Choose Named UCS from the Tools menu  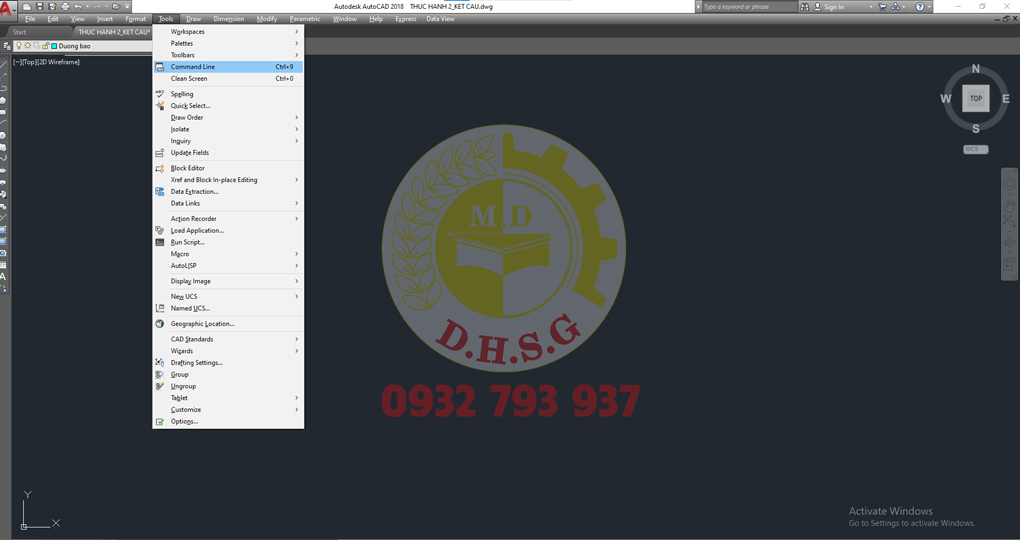(228, 308)
